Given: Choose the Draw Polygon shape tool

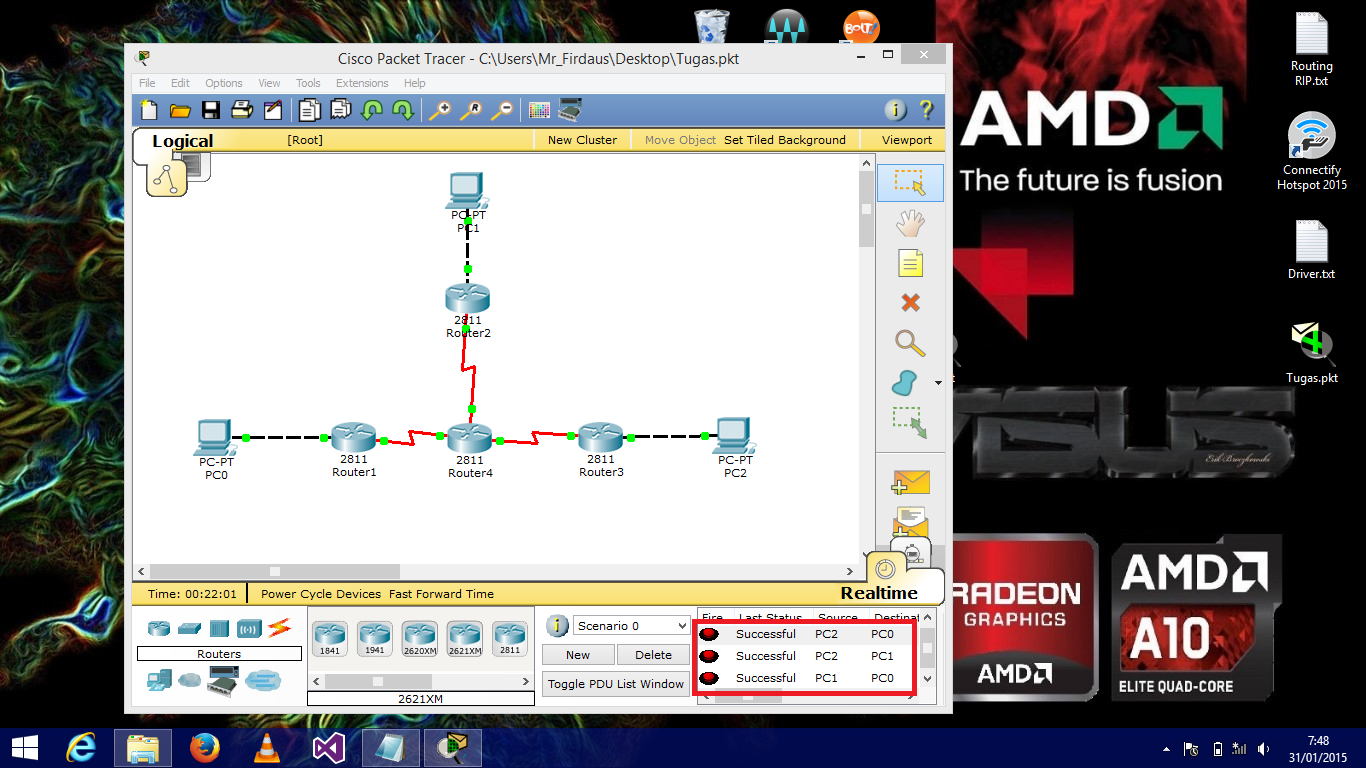Looking at the screenshot, I should [905, 383].
